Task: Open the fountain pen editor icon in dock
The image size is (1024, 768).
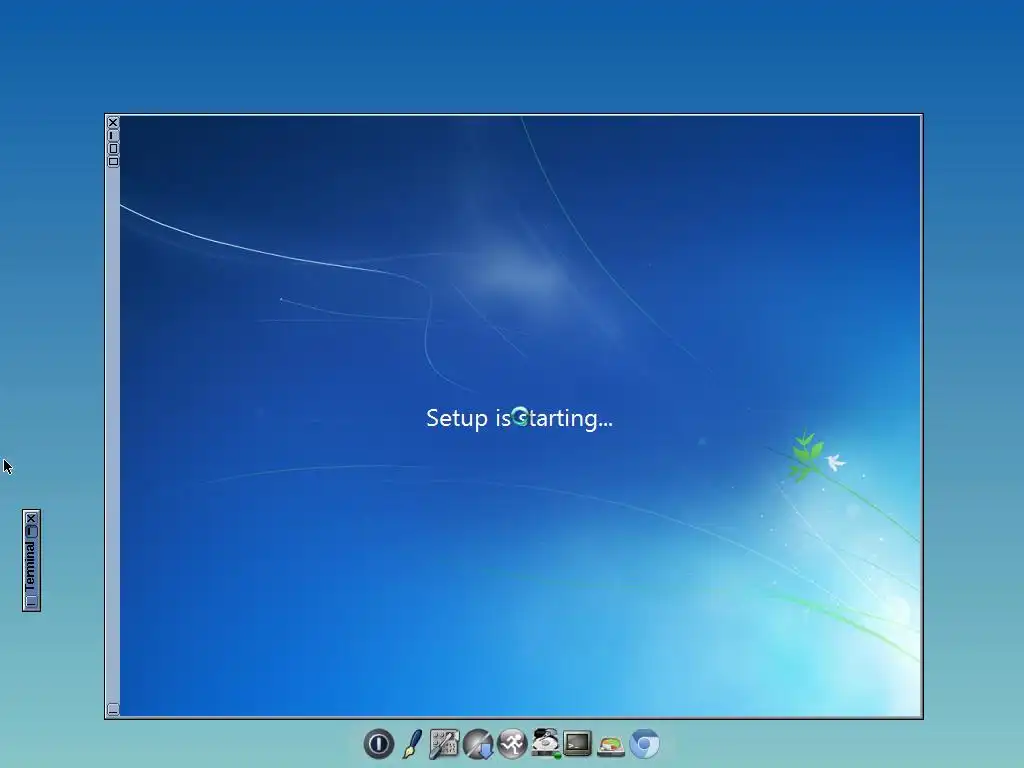Action: 412,744
